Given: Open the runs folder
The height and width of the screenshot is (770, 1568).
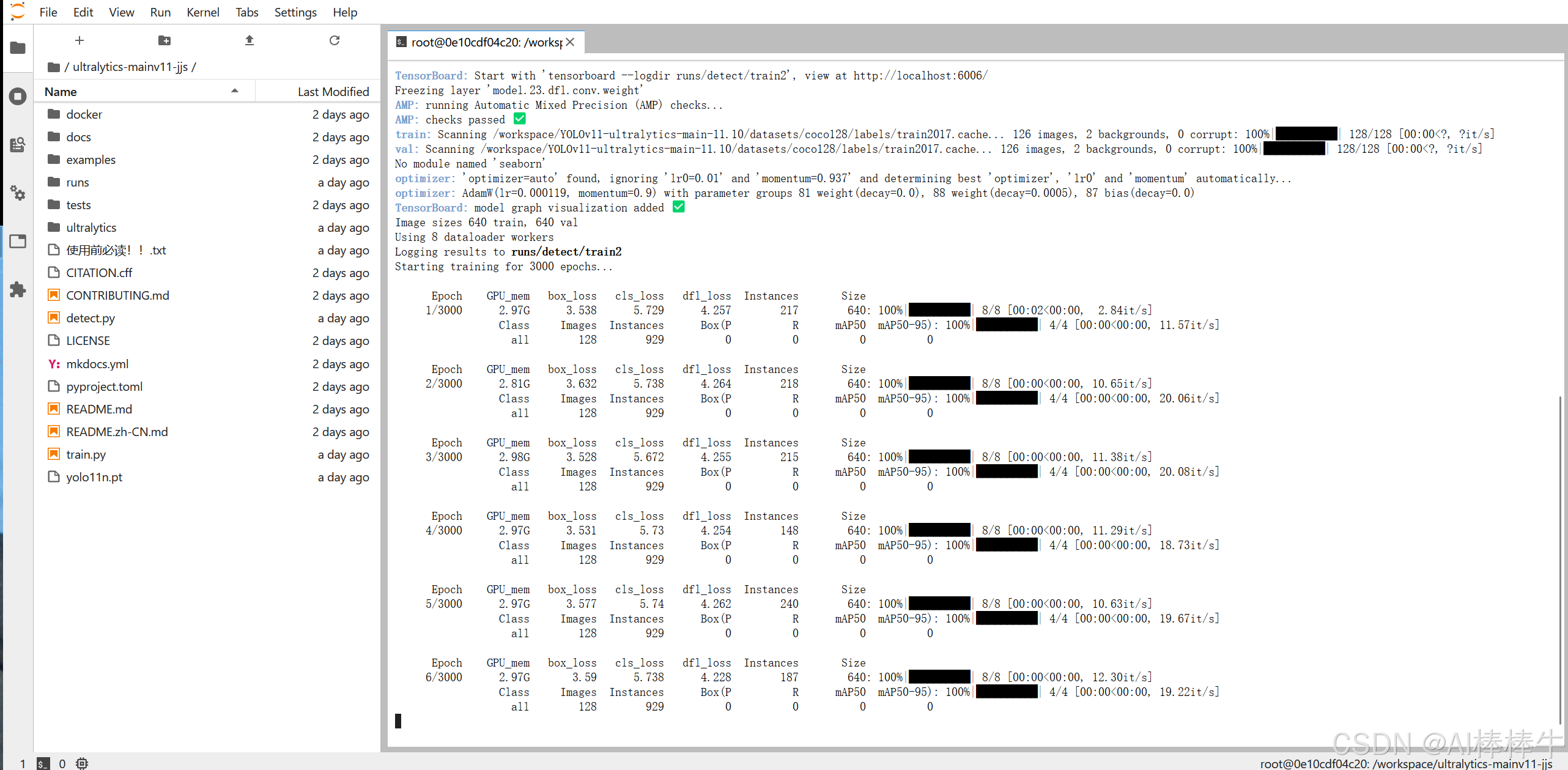Looking at the screenshot, I should [x=78, y=182].
